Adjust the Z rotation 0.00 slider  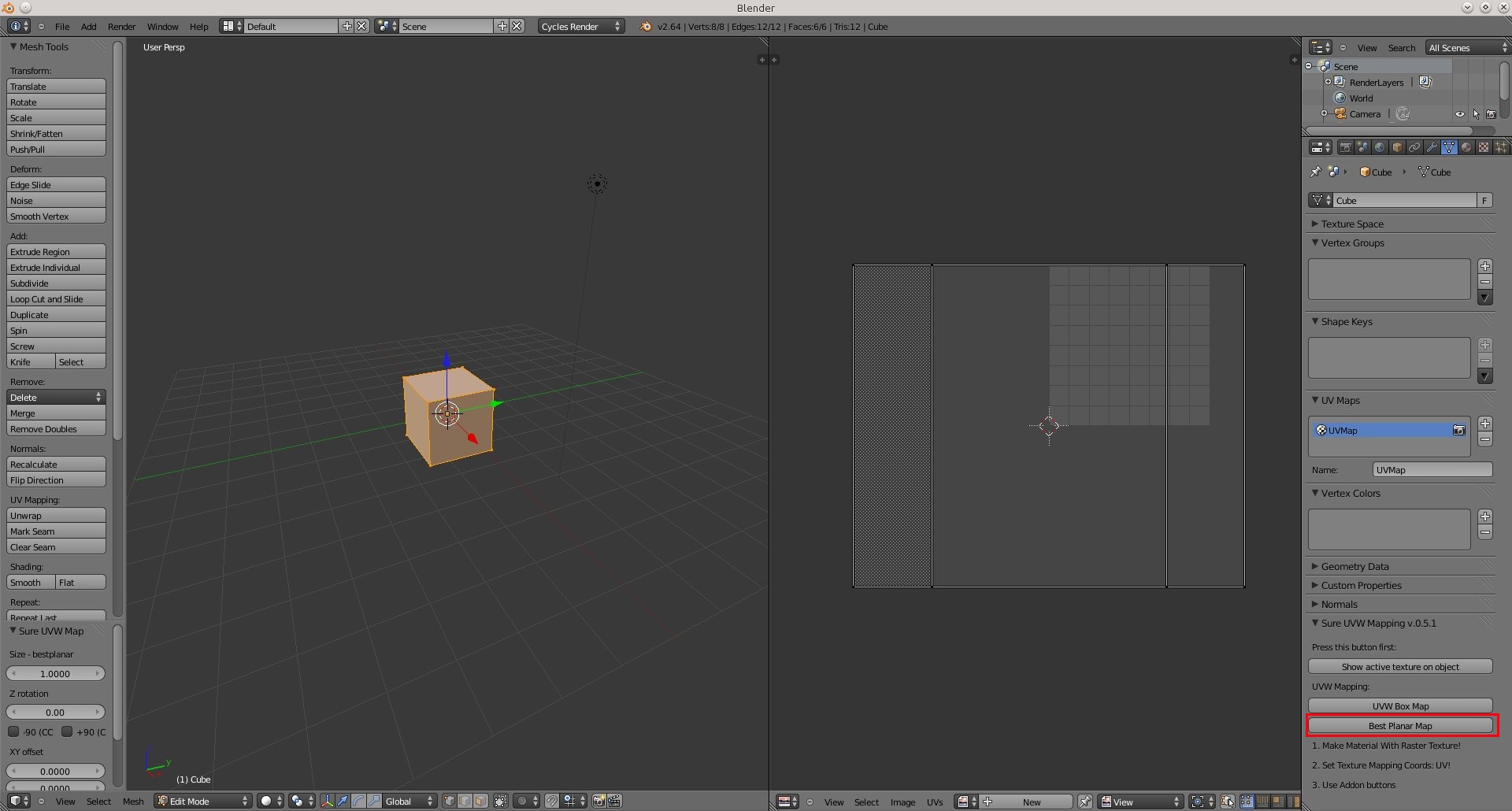click(x=55, y=712)
